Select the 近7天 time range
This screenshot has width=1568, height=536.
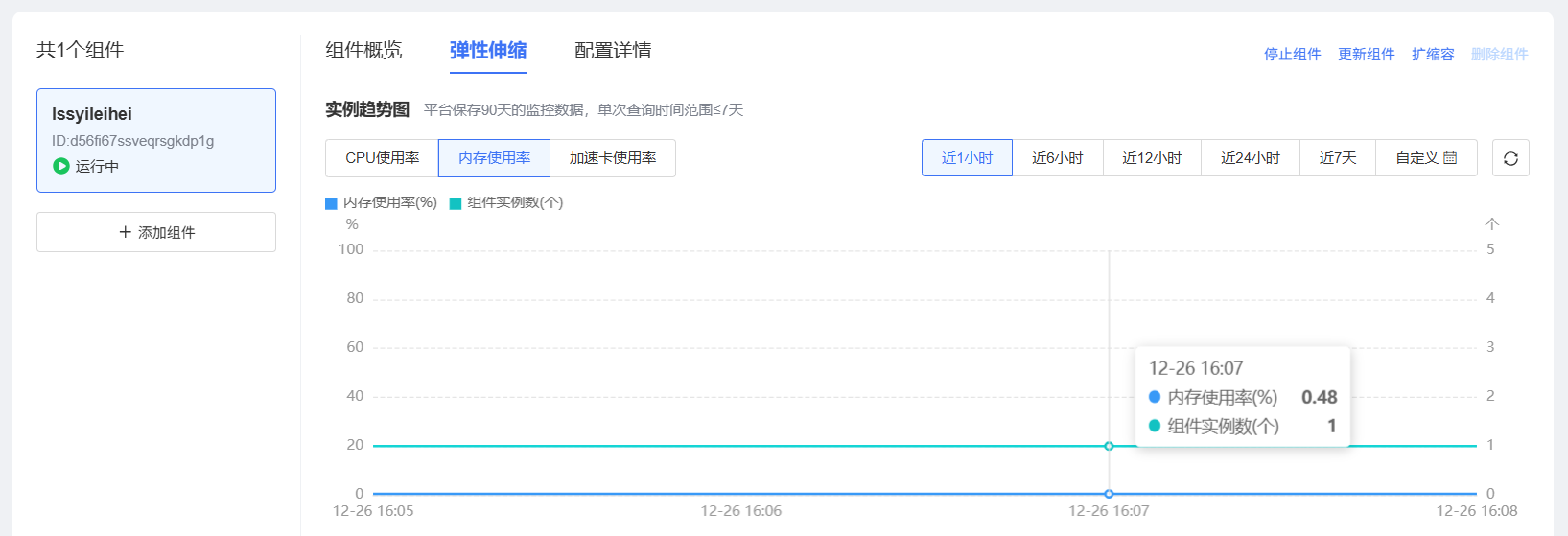pyautogui.click(x=1337, y=158)
